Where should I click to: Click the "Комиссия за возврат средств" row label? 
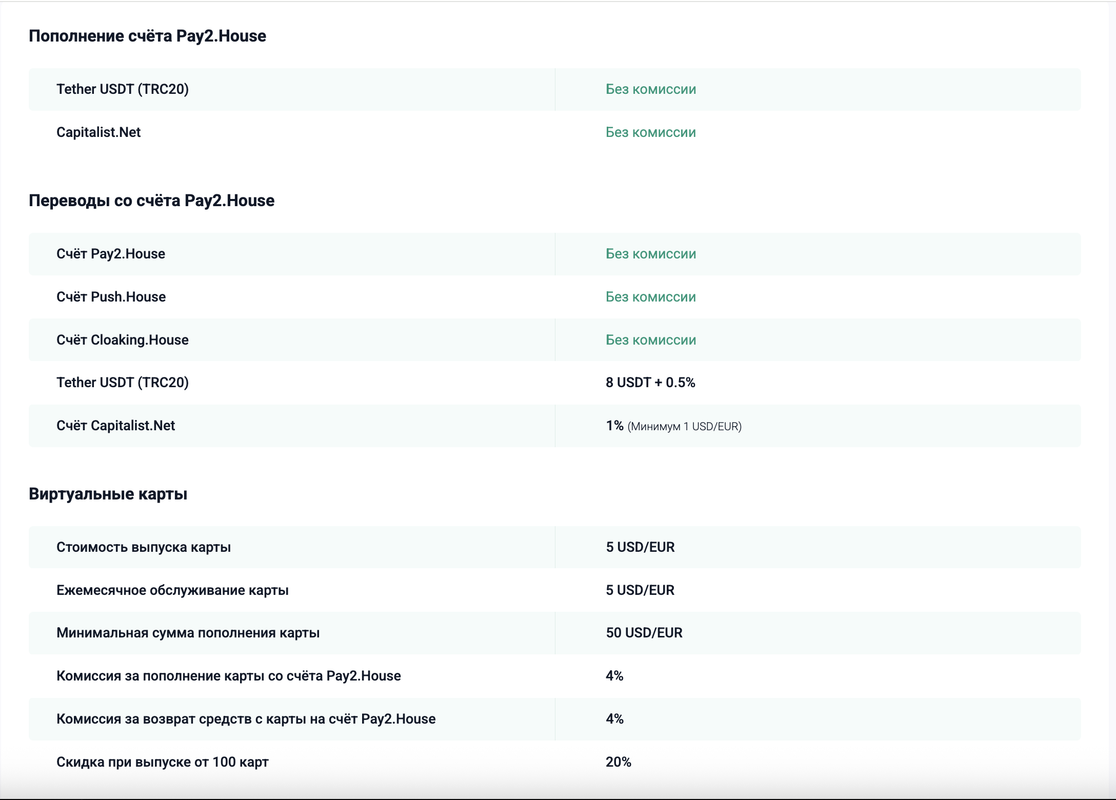246,719
